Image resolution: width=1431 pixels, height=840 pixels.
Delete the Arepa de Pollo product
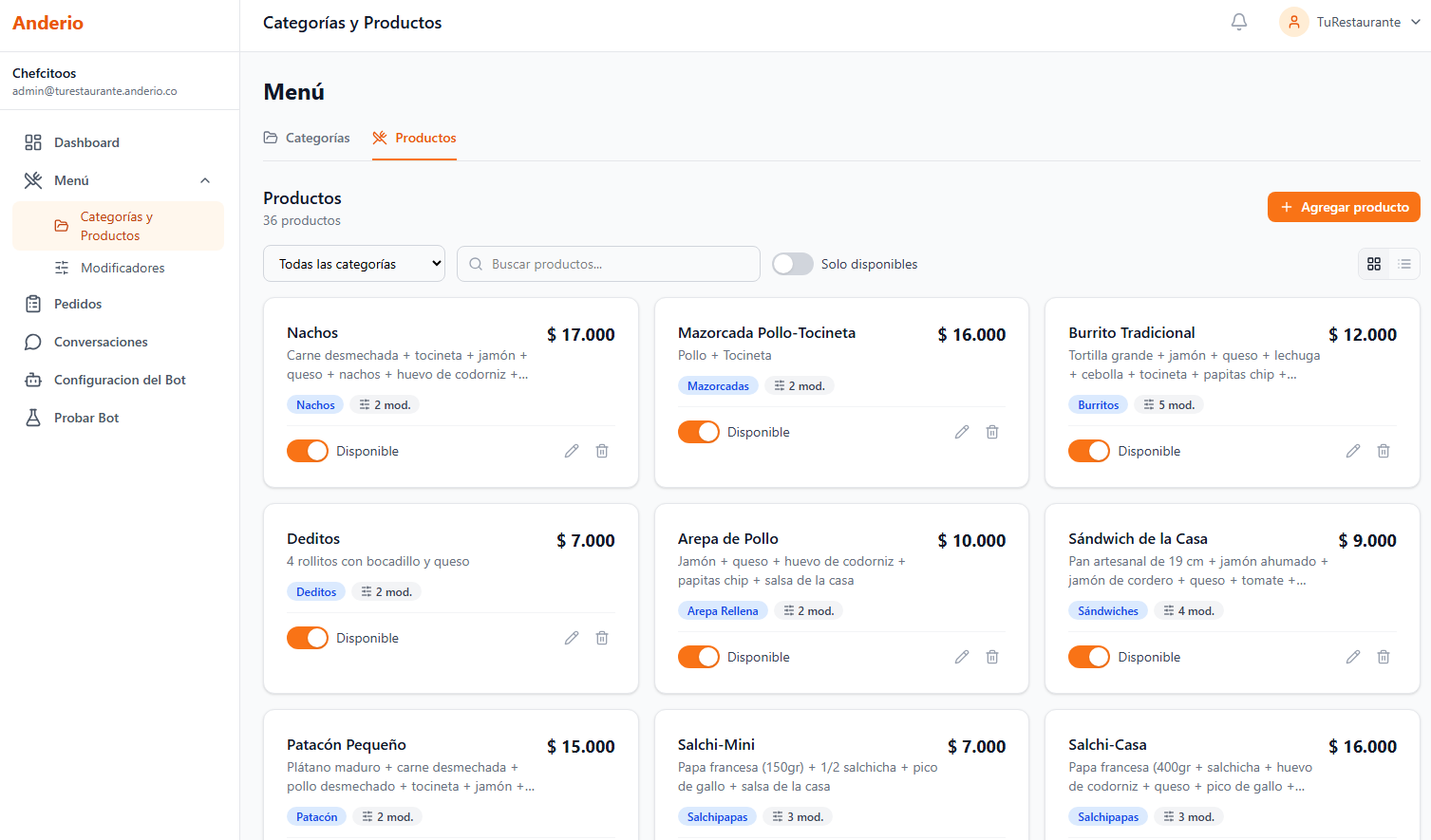pyautogui.click(x=992, y=657)
